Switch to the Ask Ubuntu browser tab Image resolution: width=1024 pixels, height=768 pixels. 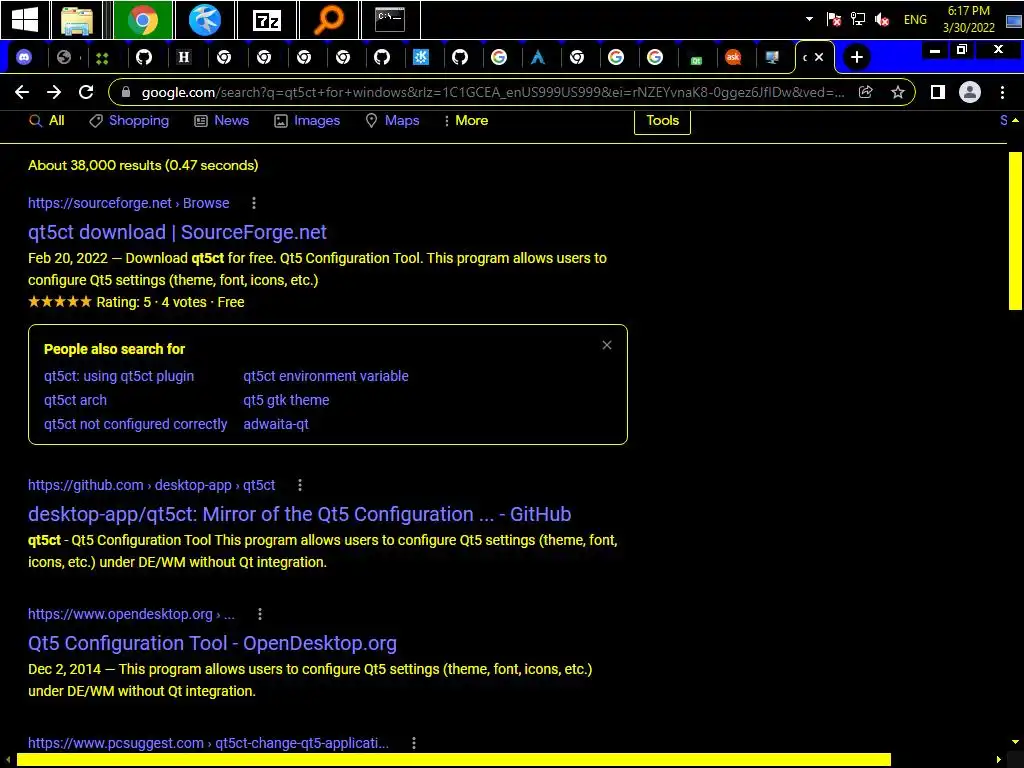tap(733, 57)
